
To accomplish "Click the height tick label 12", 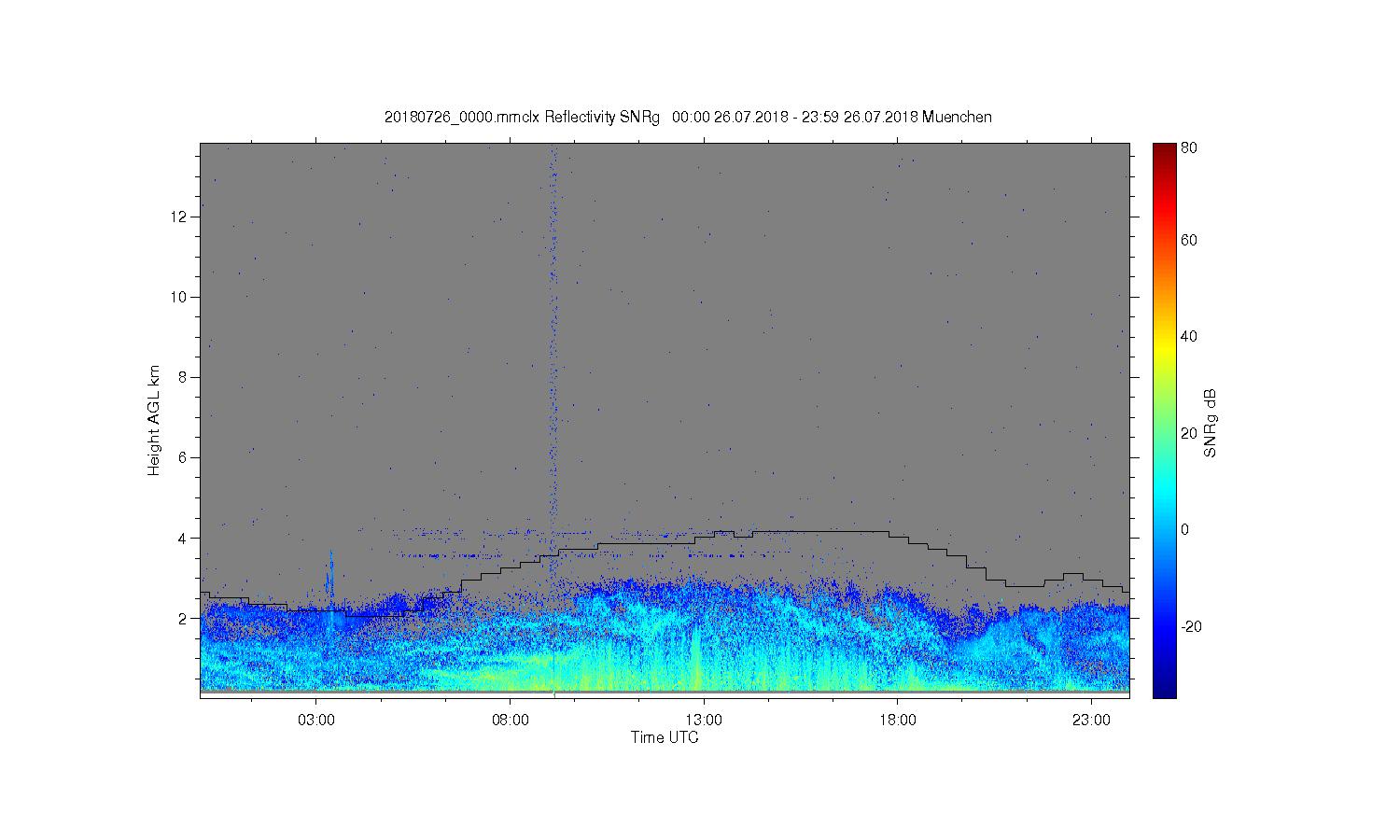I will pos(180,217).
